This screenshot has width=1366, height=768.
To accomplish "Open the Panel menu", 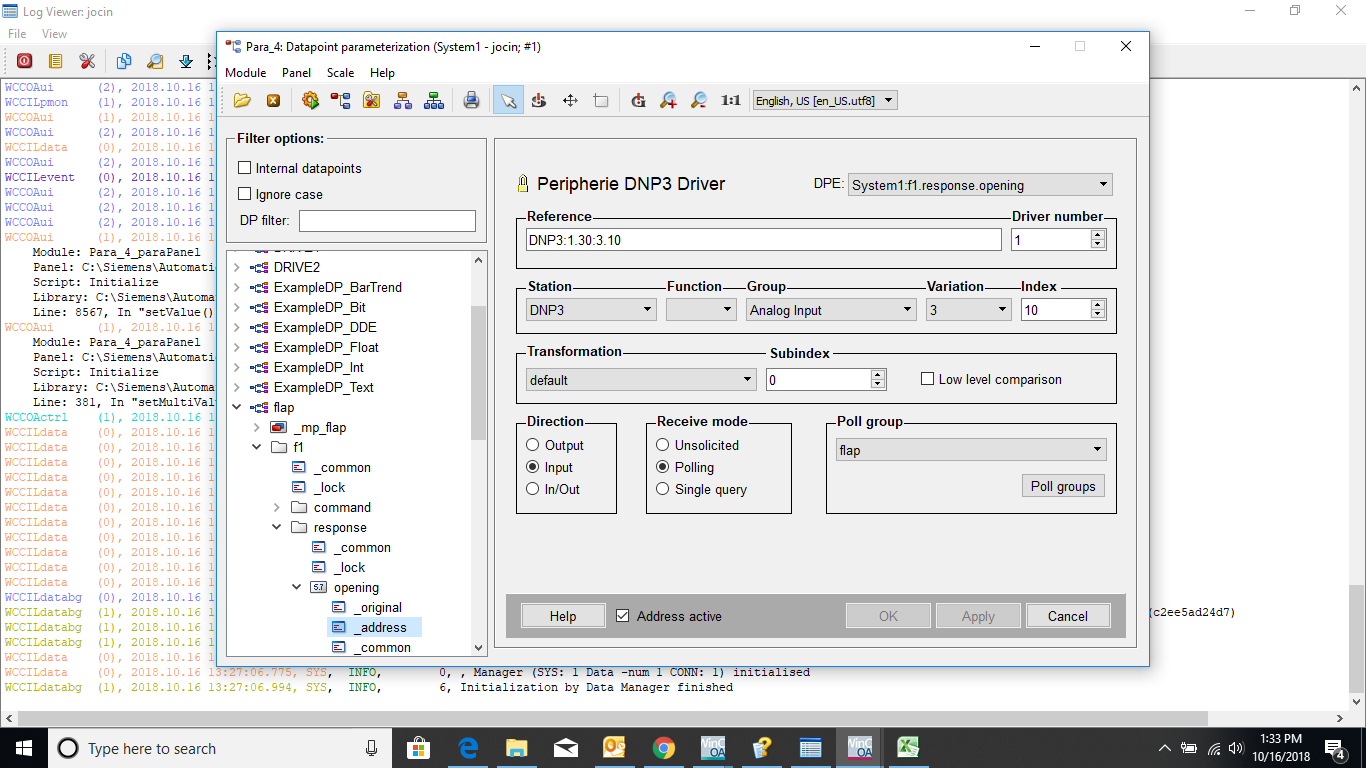I will pos(296,73).
